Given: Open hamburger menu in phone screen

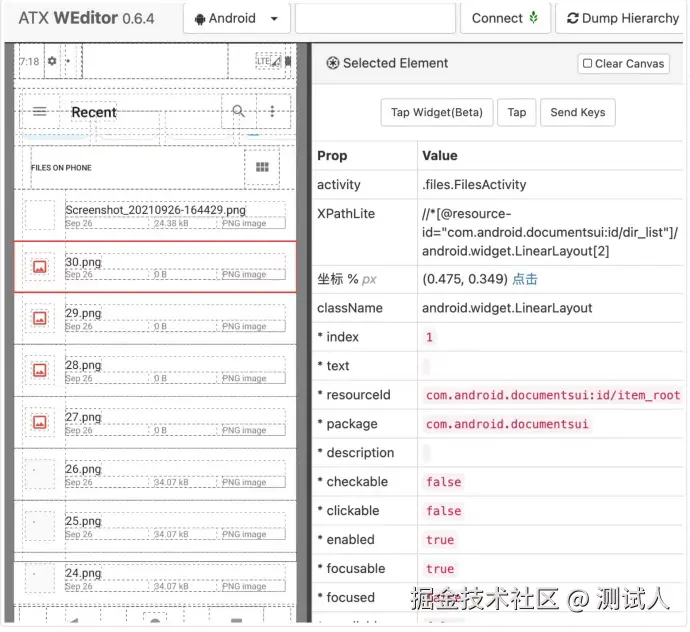Looking at the screenshot, I should click(x=40, y=111).
